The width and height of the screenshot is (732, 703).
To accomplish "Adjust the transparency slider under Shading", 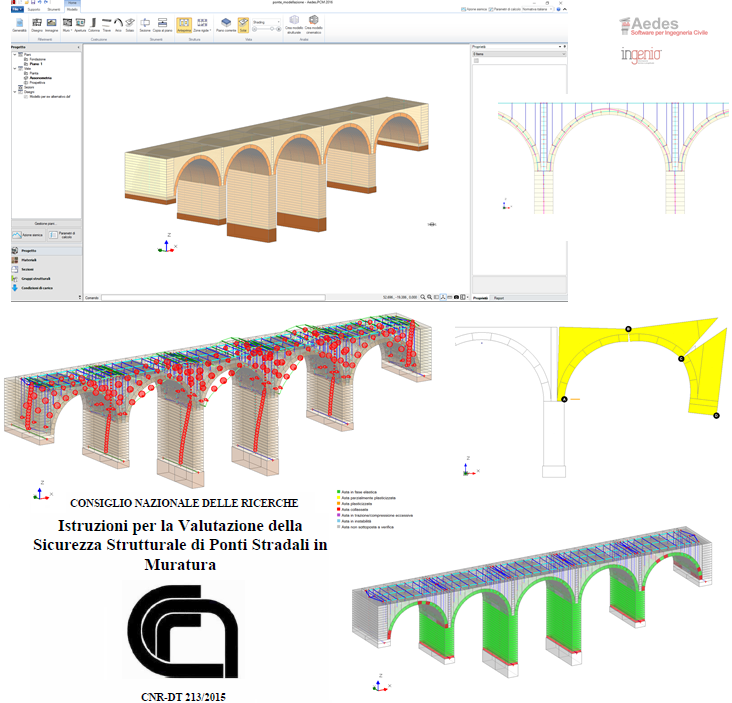I will coord(267,29).
